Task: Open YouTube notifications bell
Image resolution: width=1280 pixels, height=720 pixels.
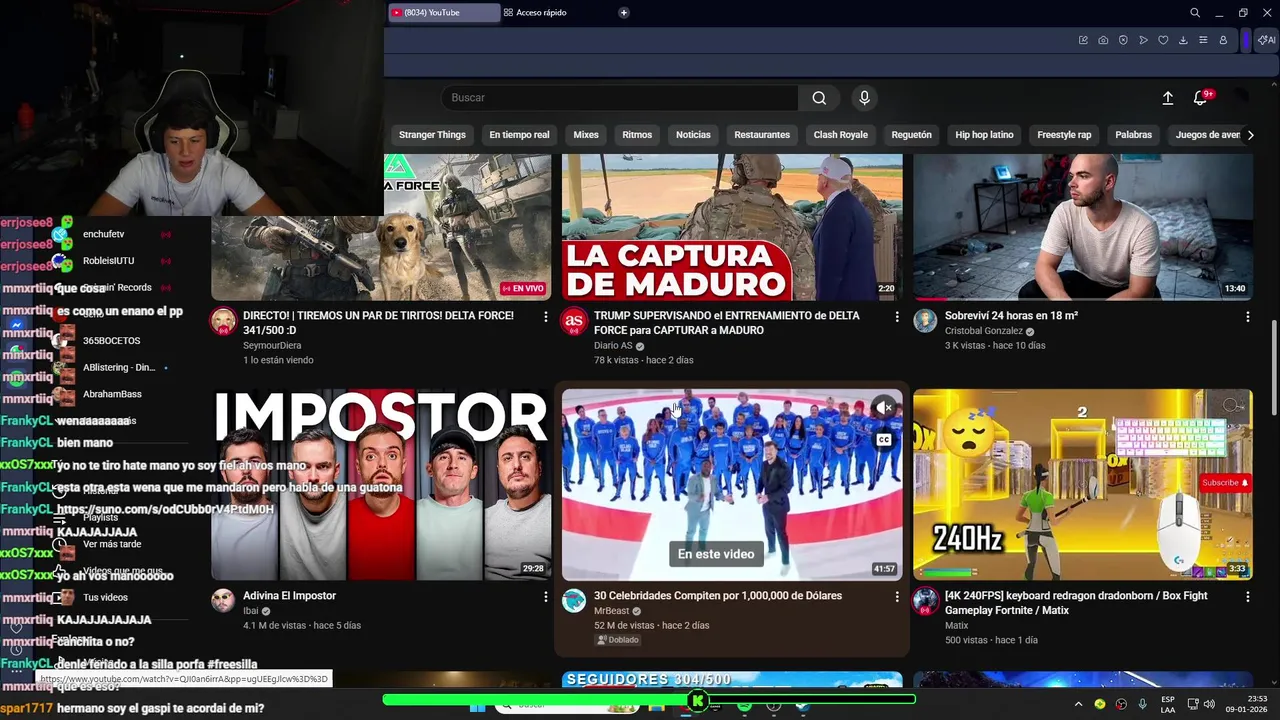Action: [1200, 98]
